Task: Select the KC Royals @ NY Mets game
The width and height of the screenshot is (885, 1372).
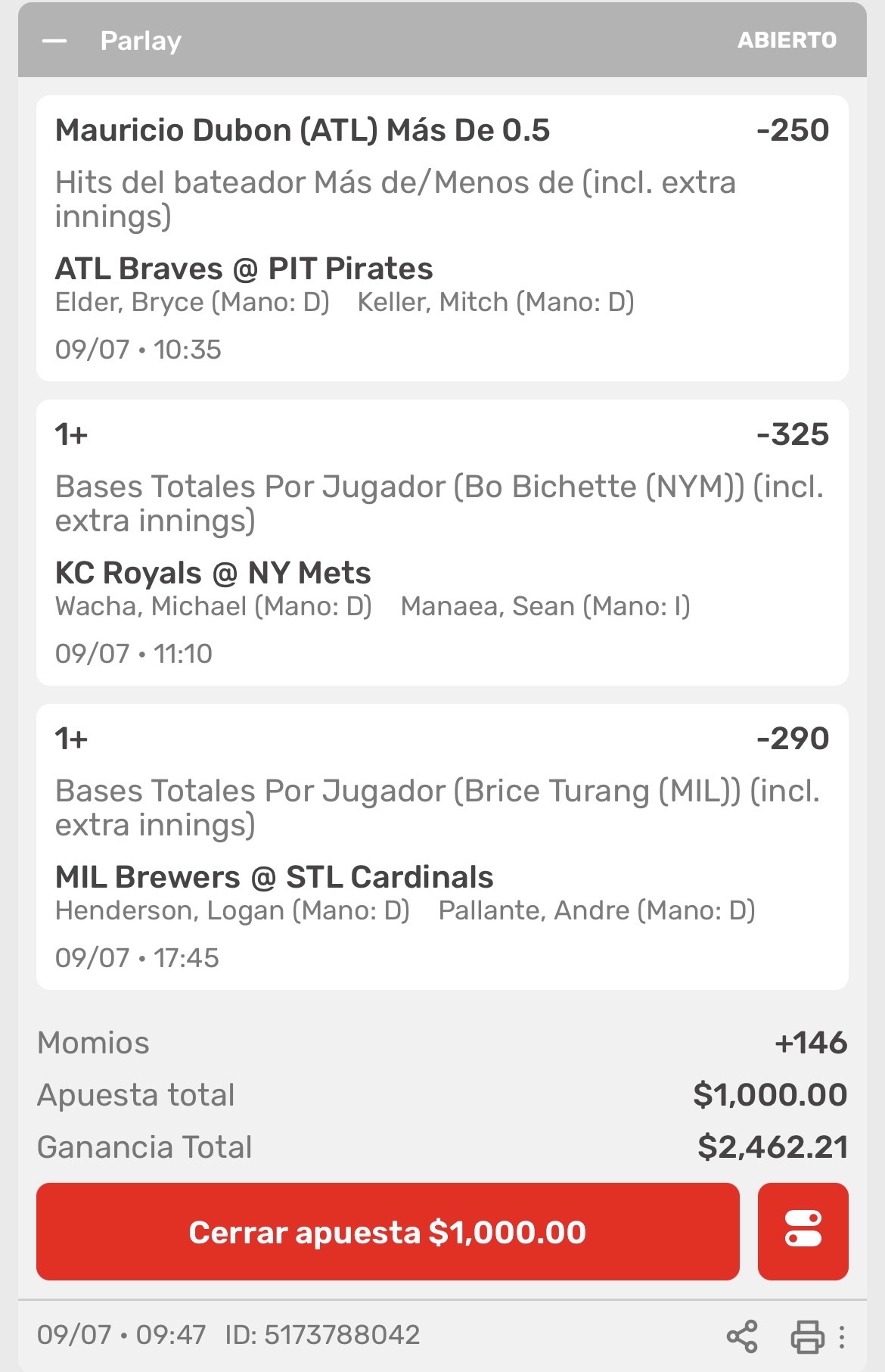Action: pos(213,573)
